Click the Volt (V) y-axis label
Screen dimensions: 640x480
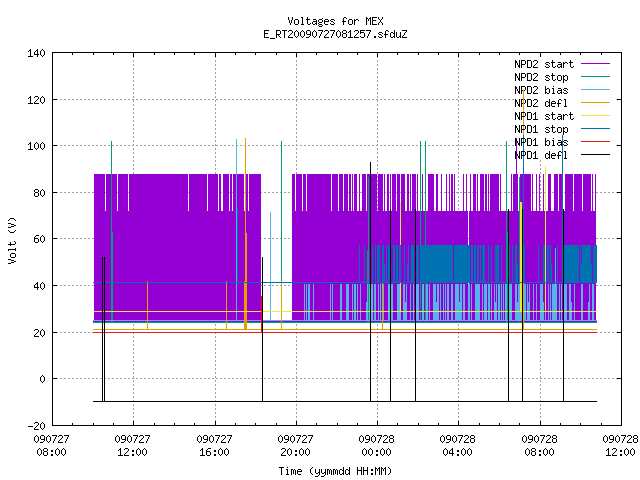(12, 240)
